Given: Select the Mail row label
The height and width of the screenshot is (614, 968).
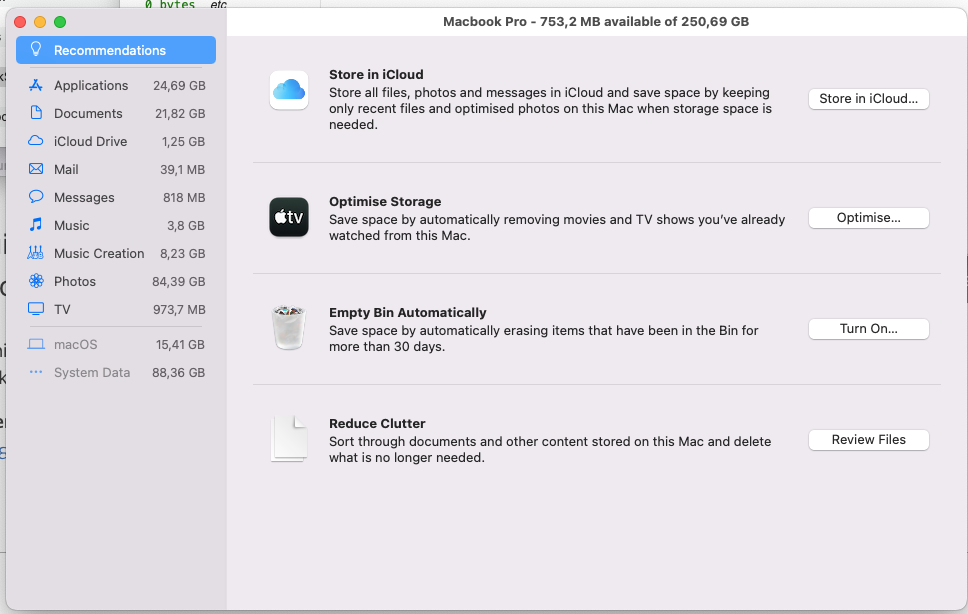Looking at the screenshot, I should pos(66,170).
